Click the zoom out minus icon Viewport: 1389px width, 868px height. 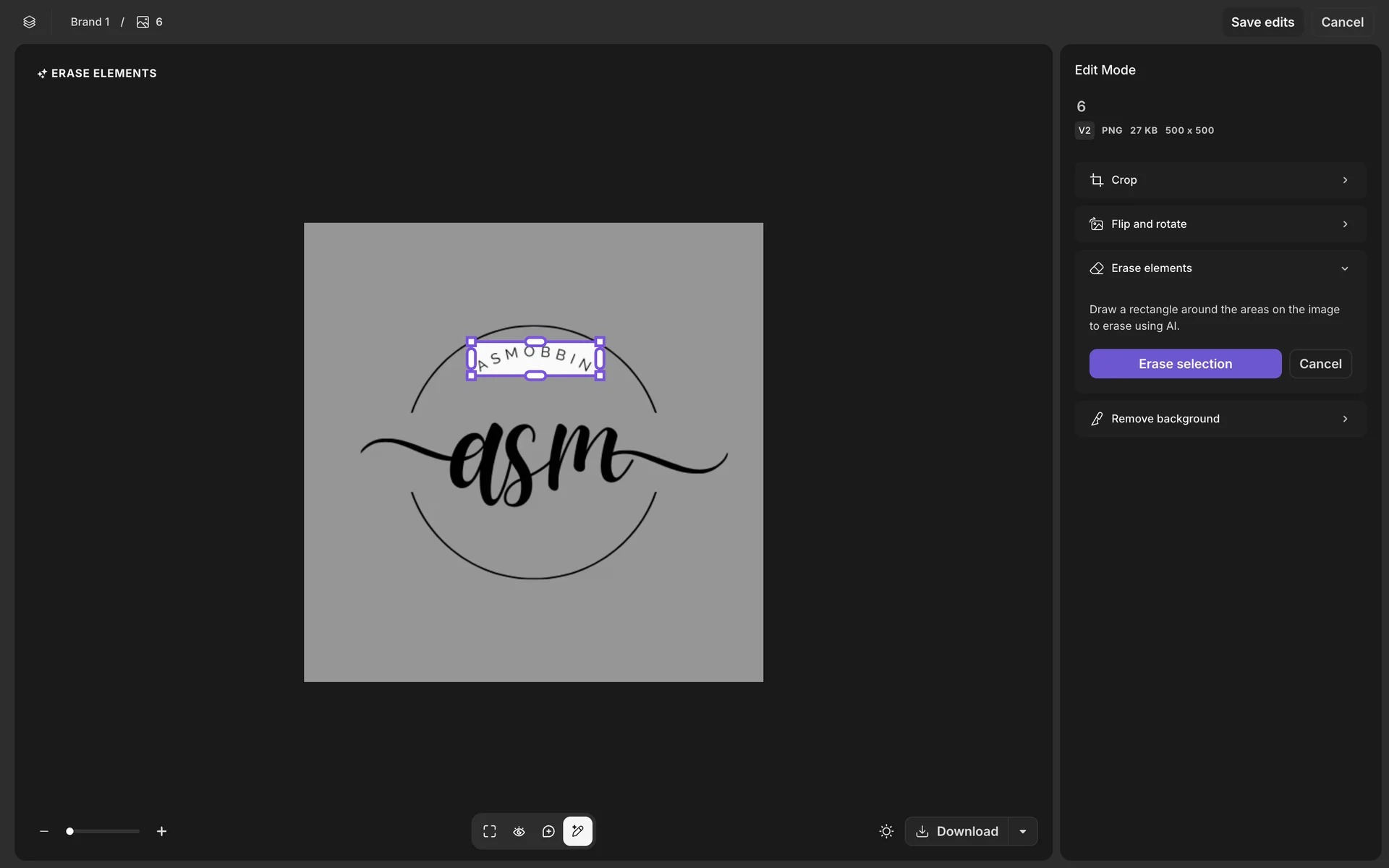44,831
